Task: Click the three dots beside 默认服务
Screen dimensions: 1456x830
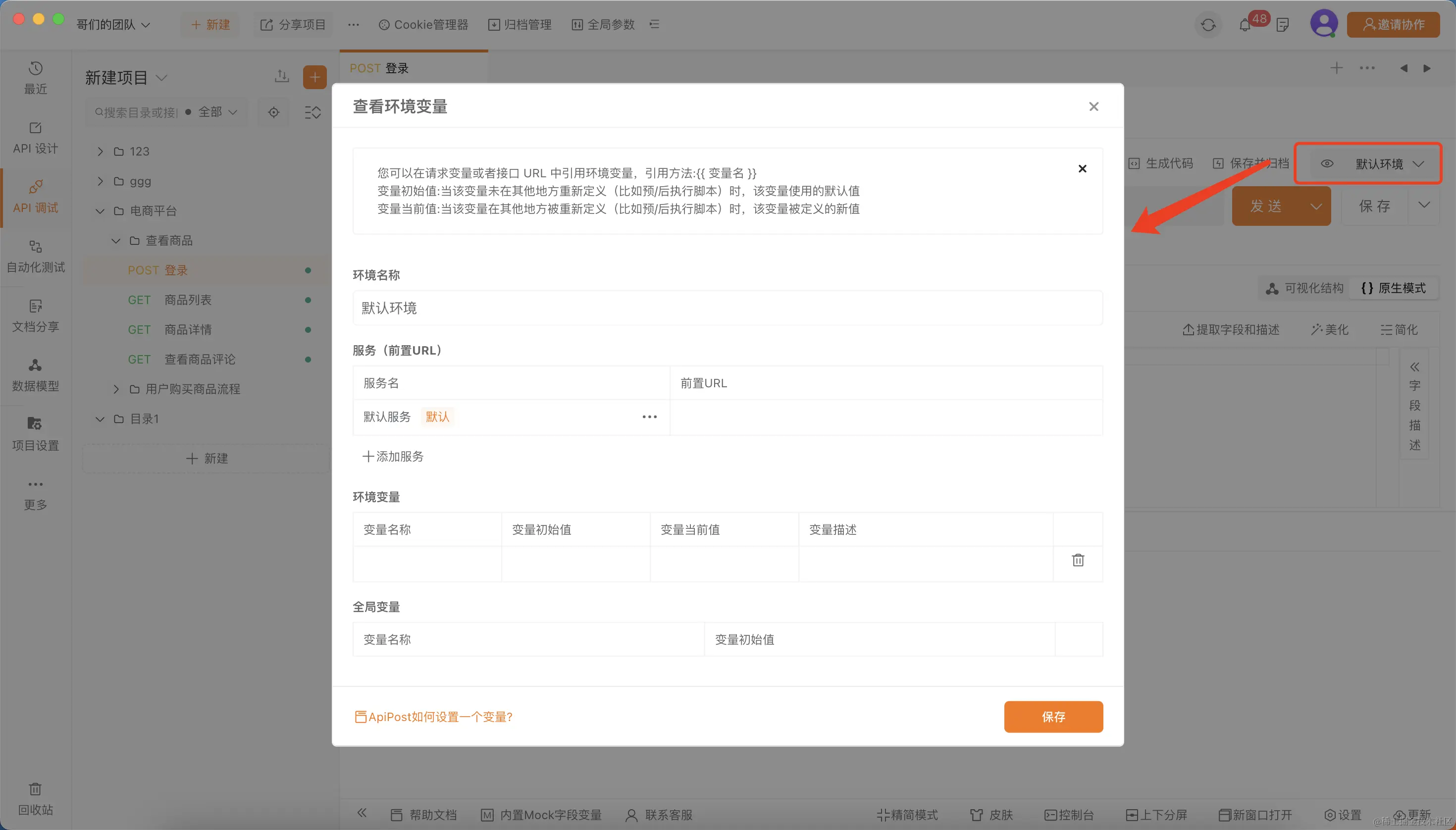Action: (649, 416)
